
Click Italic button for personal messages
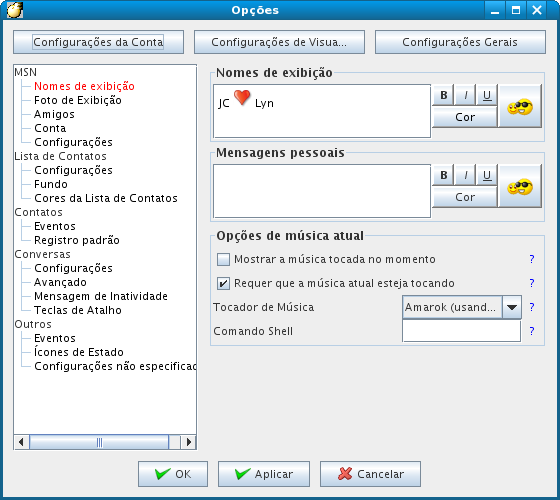[465, 175]
